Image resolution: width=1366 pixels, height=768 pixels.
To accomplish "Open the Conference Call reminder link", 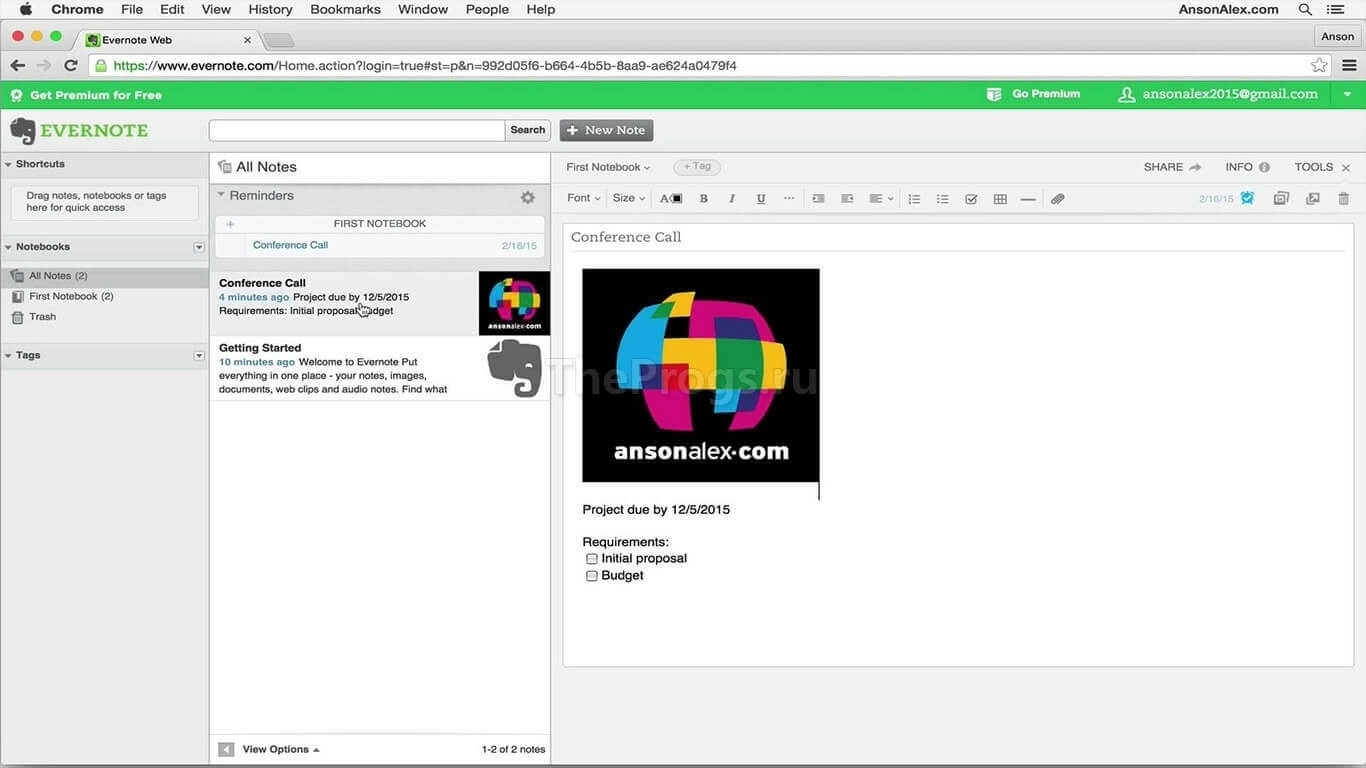I will coord(290,245).
